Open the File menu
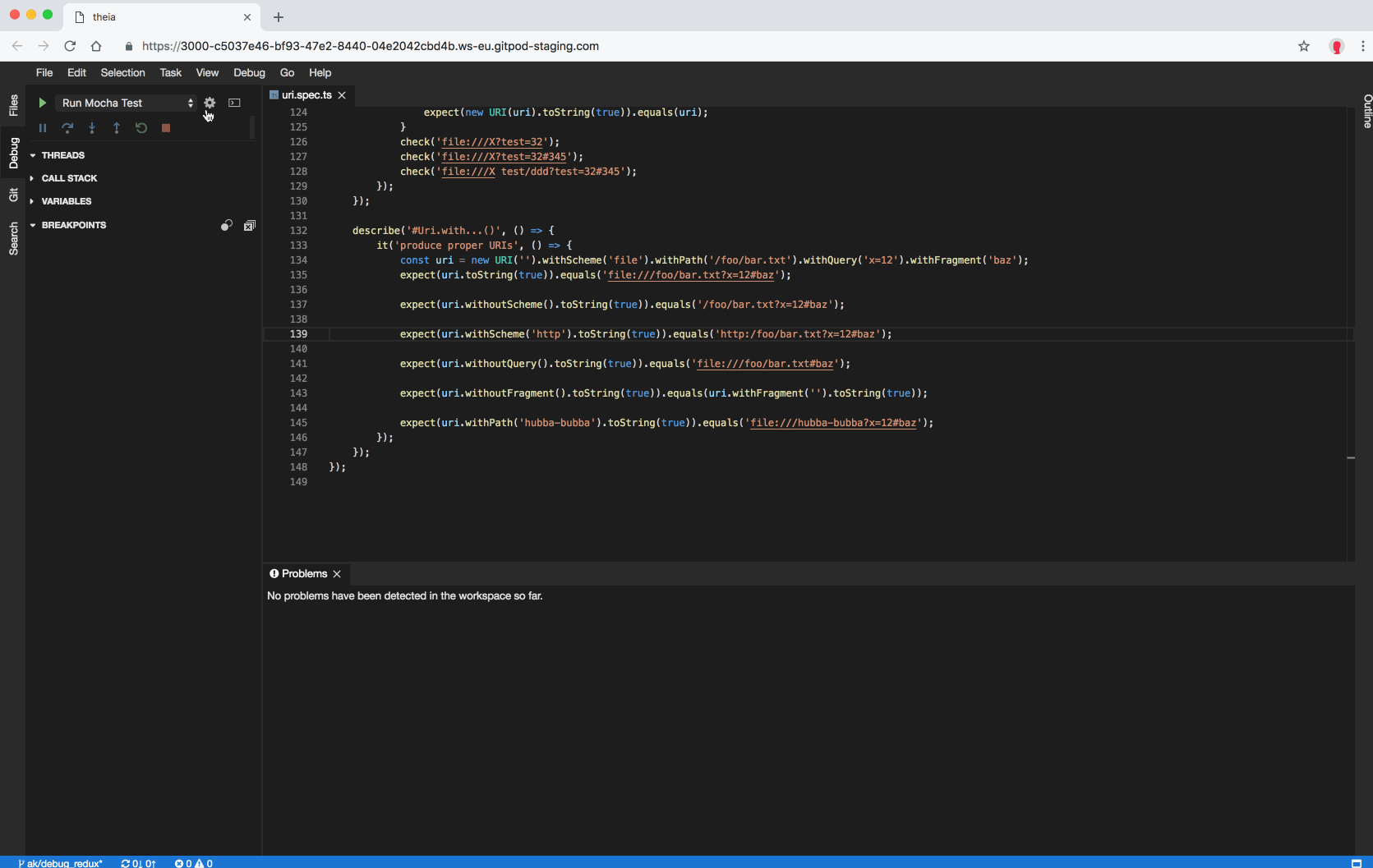 click(x=44, y=72)
